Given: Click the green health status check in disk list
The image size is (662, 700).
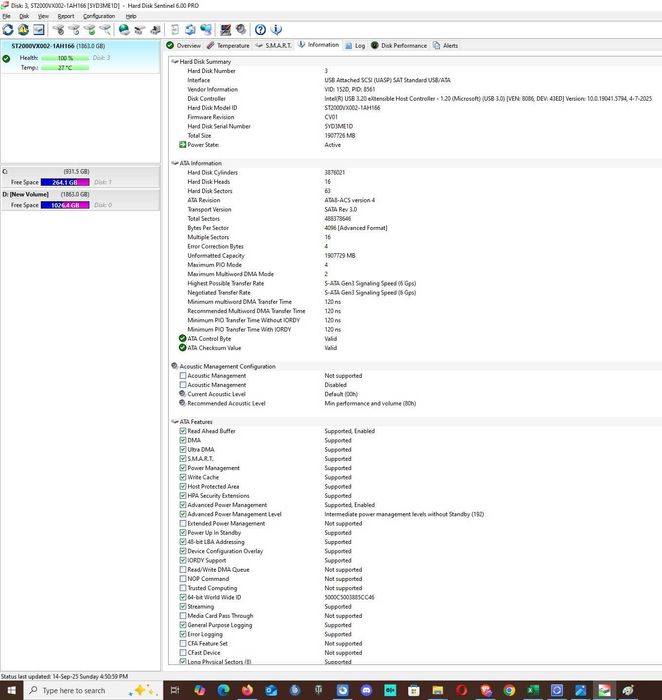Looking at the screenshot, I should click(x=6, y=58).
